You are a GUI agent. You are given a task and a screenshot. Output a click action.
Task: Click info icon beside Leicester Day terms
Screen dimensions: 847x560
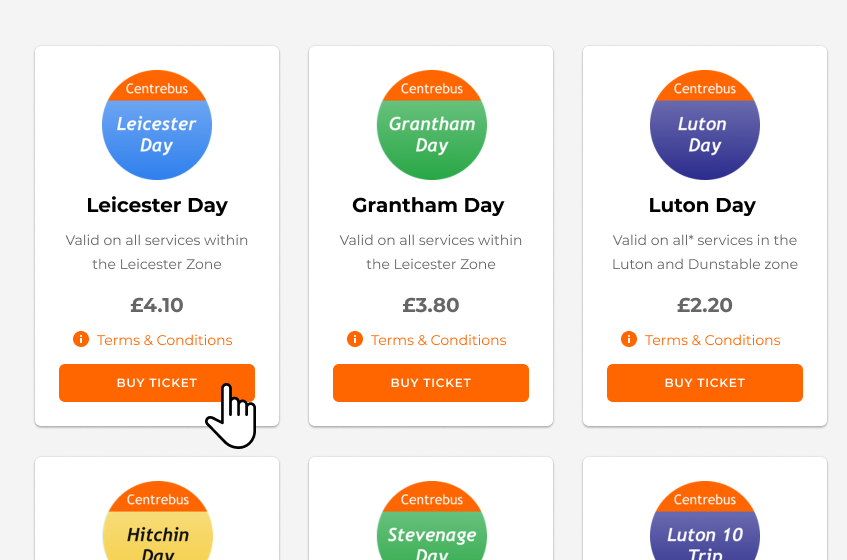pyautogui.click(x=81, y=340)
